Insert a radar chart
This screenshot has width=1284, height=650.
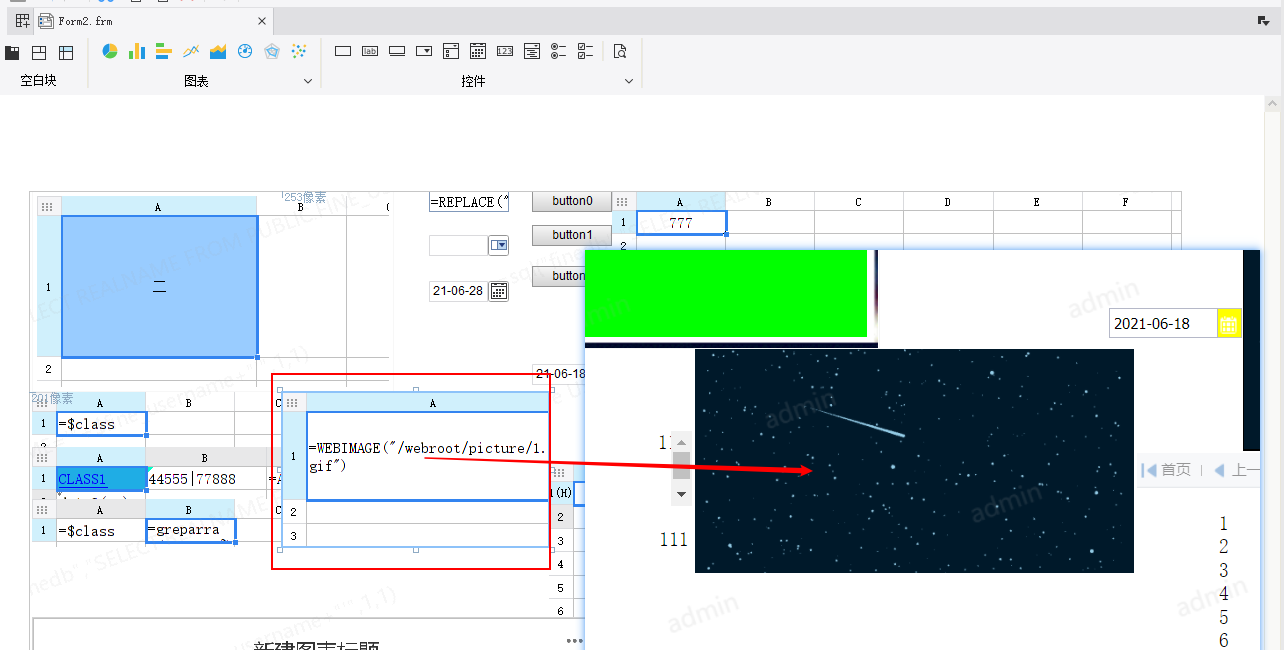pyautogui.click(x=272, y=51)
